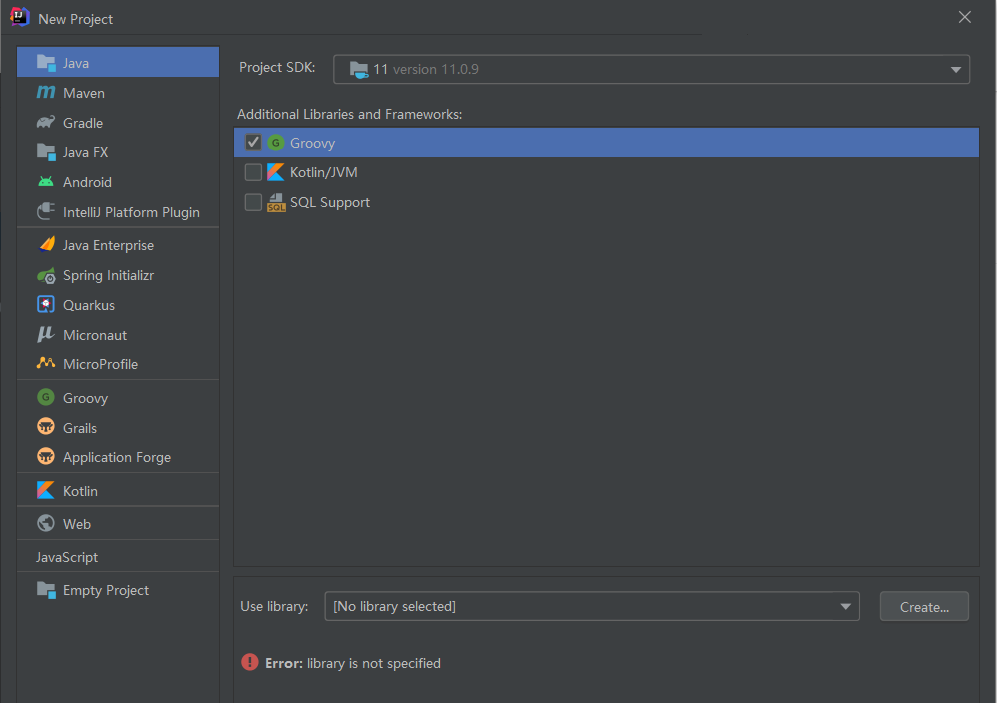The width and height of the screenshot is (997, 703).
Task: Click the '11 version 11.0.9' SDK text
Action: pos(426,69)
